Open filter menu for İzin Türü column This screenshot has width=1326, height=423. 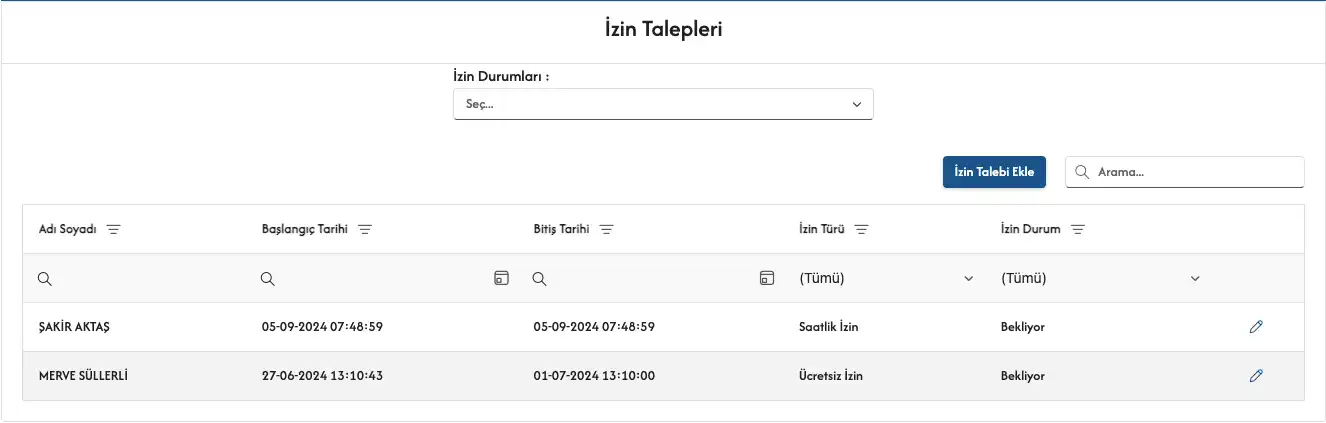point(861,229)
